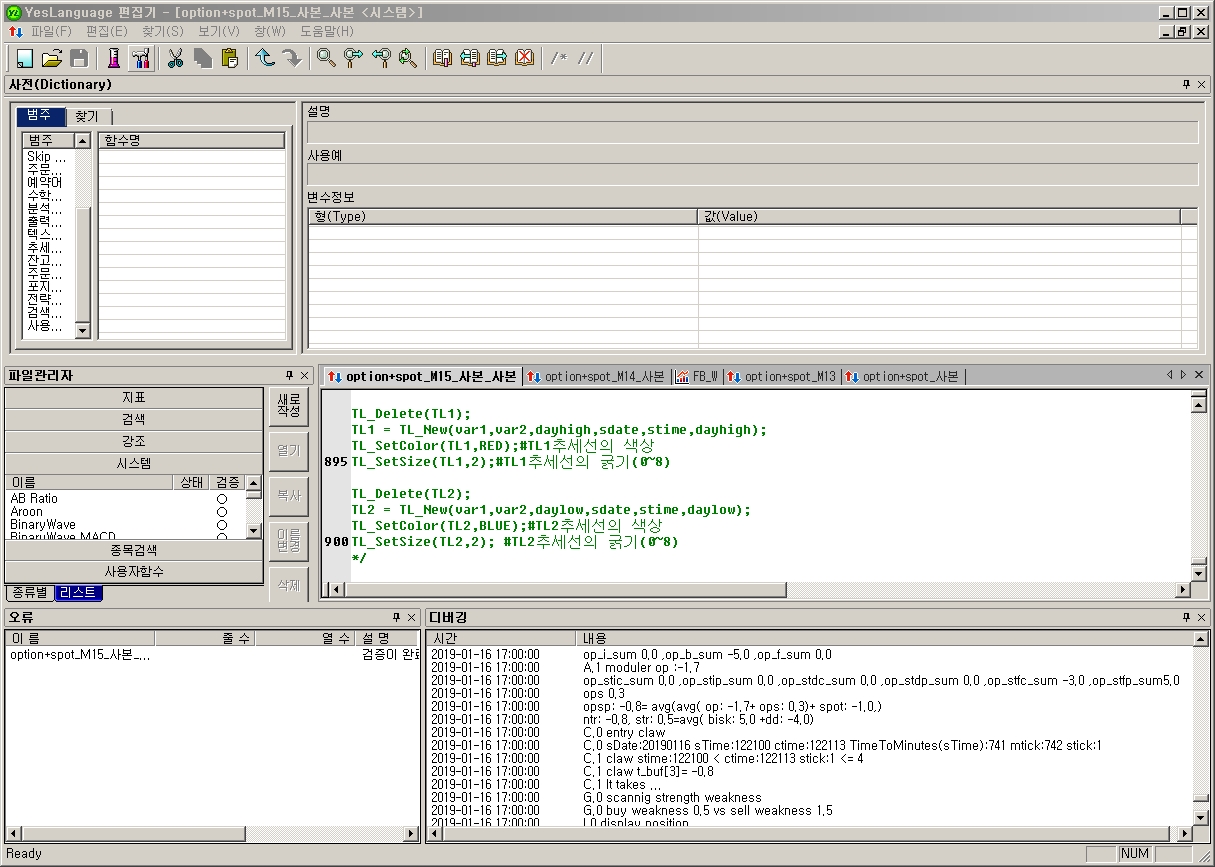The width and height of the screenshot is (1215, 867).
Task: Click the 새로작성 button
Action: (289, 405)
